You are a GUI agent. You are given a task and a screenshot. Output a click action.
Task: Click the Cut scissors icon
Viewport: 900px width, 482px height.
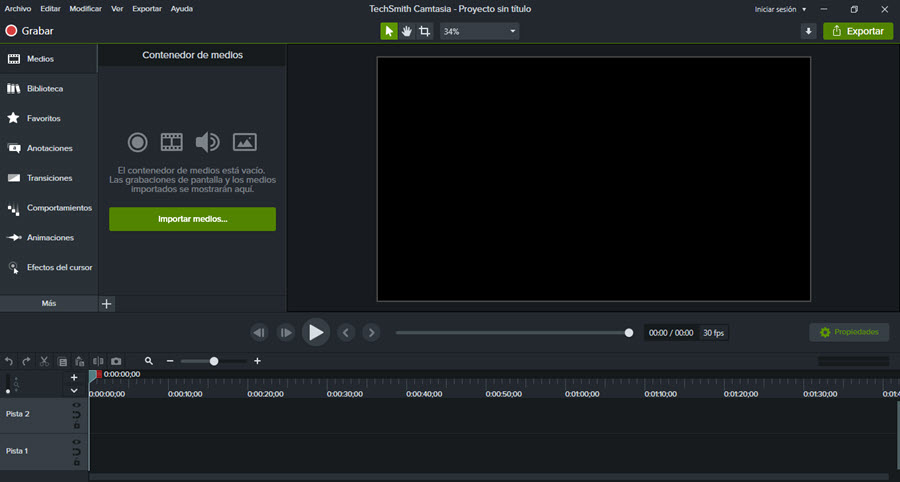coord(44,362)
